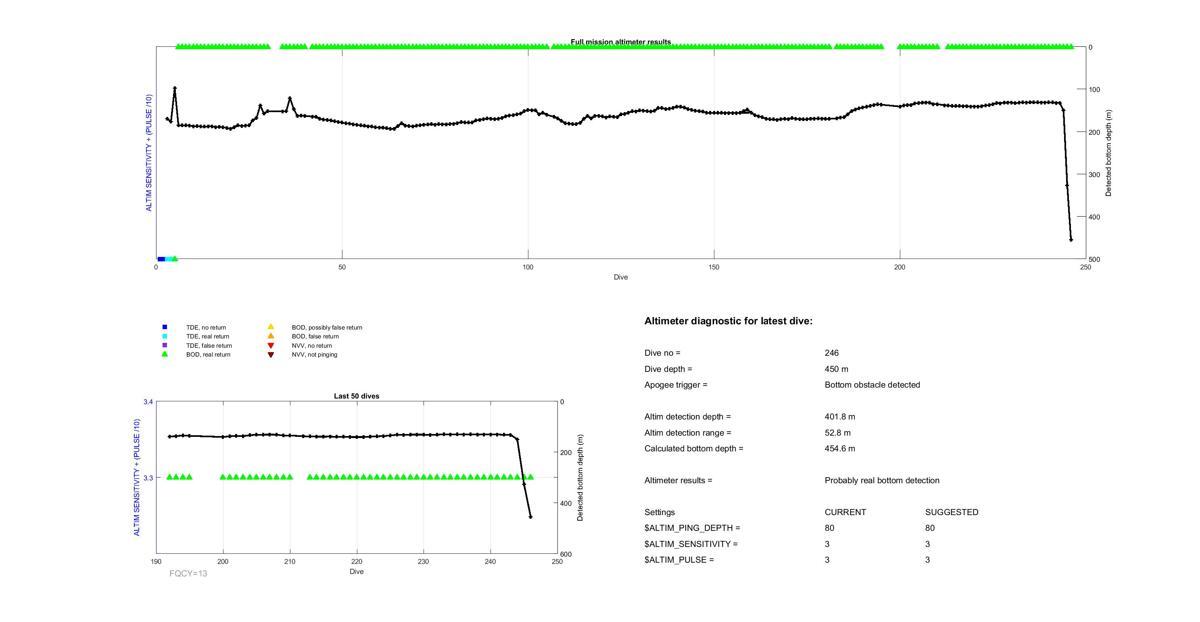Select the 'NVV, not pinging' legend label
1200x622 pixels.
pyautogui.click(x=314, y=354)
